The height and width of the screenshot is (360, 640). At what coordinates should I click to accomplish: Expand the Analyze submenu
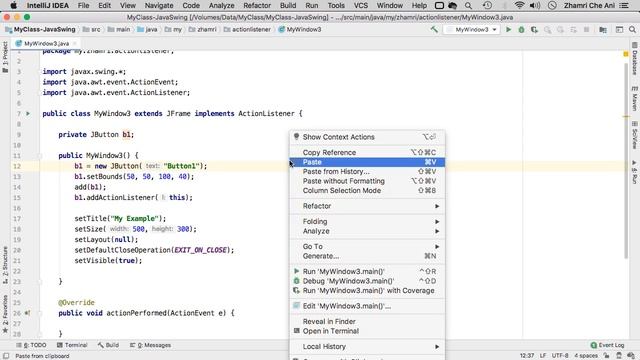(x=367, y=231)
